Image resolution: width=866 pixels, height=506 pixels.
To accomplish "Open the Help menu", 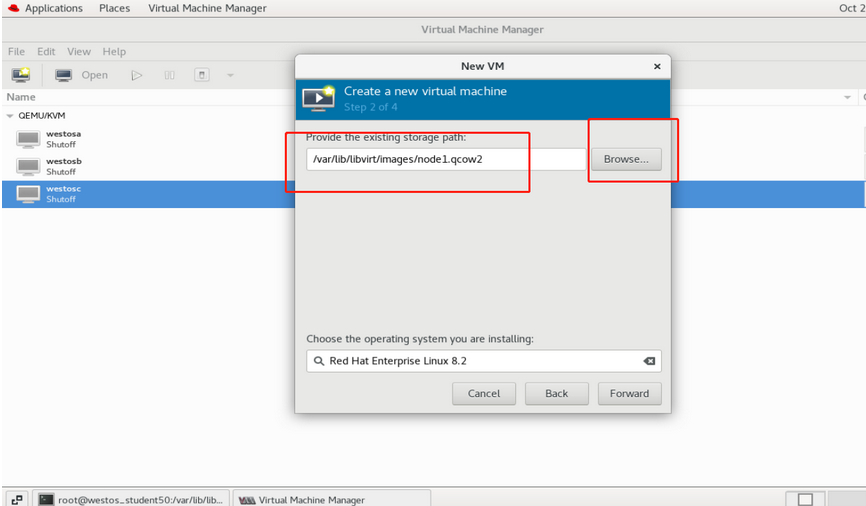I will 114,51.
